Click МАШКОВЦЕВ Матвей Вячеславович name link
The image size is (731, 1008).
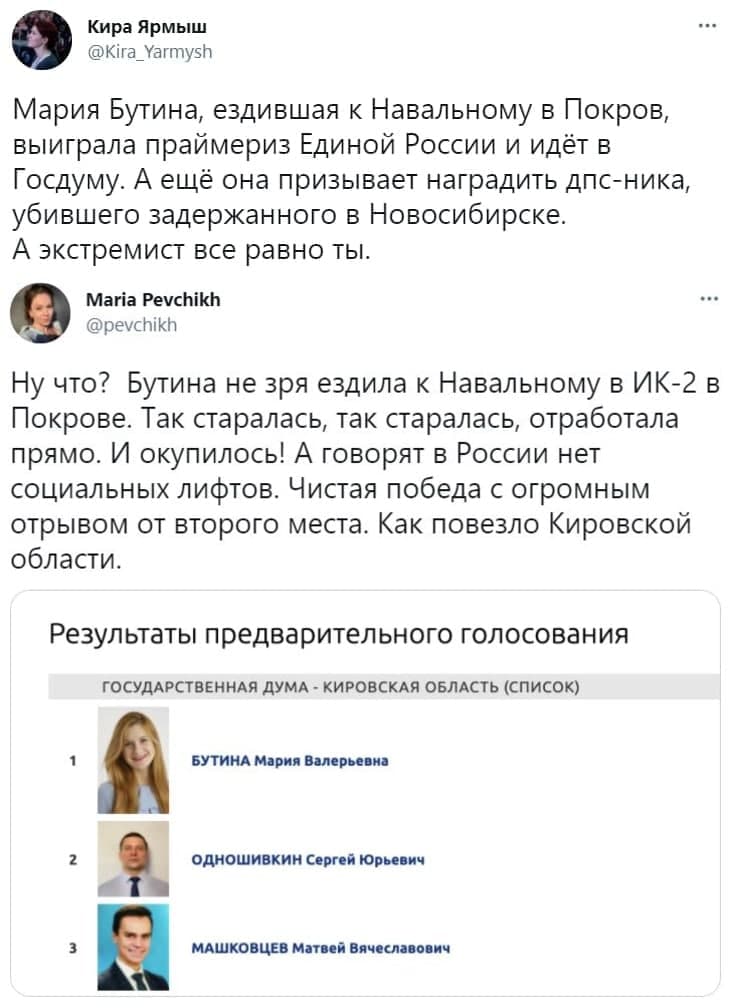point(321,948)
